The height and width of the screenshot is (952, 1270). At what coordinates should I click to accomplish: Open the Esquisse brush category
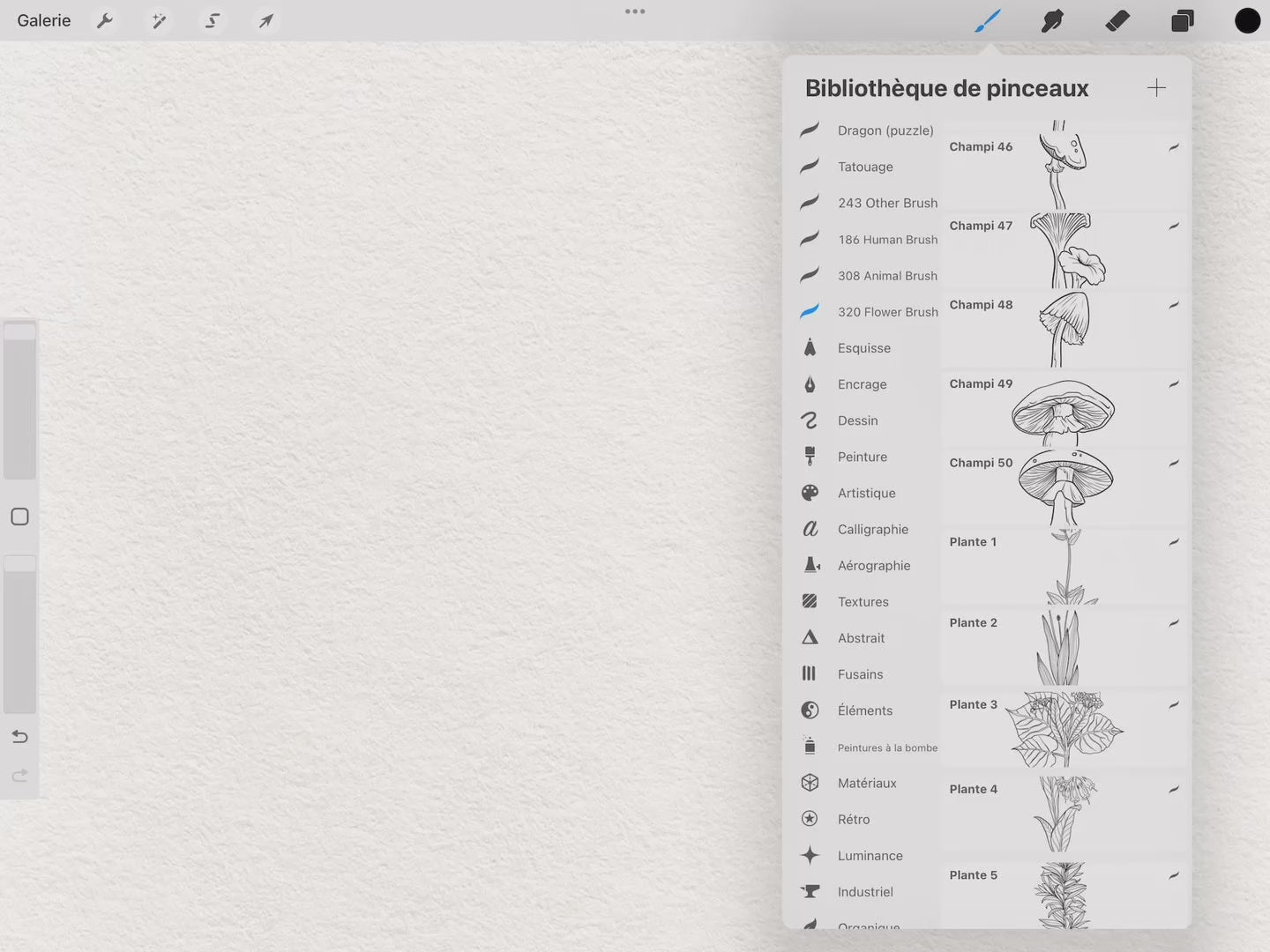864,348
